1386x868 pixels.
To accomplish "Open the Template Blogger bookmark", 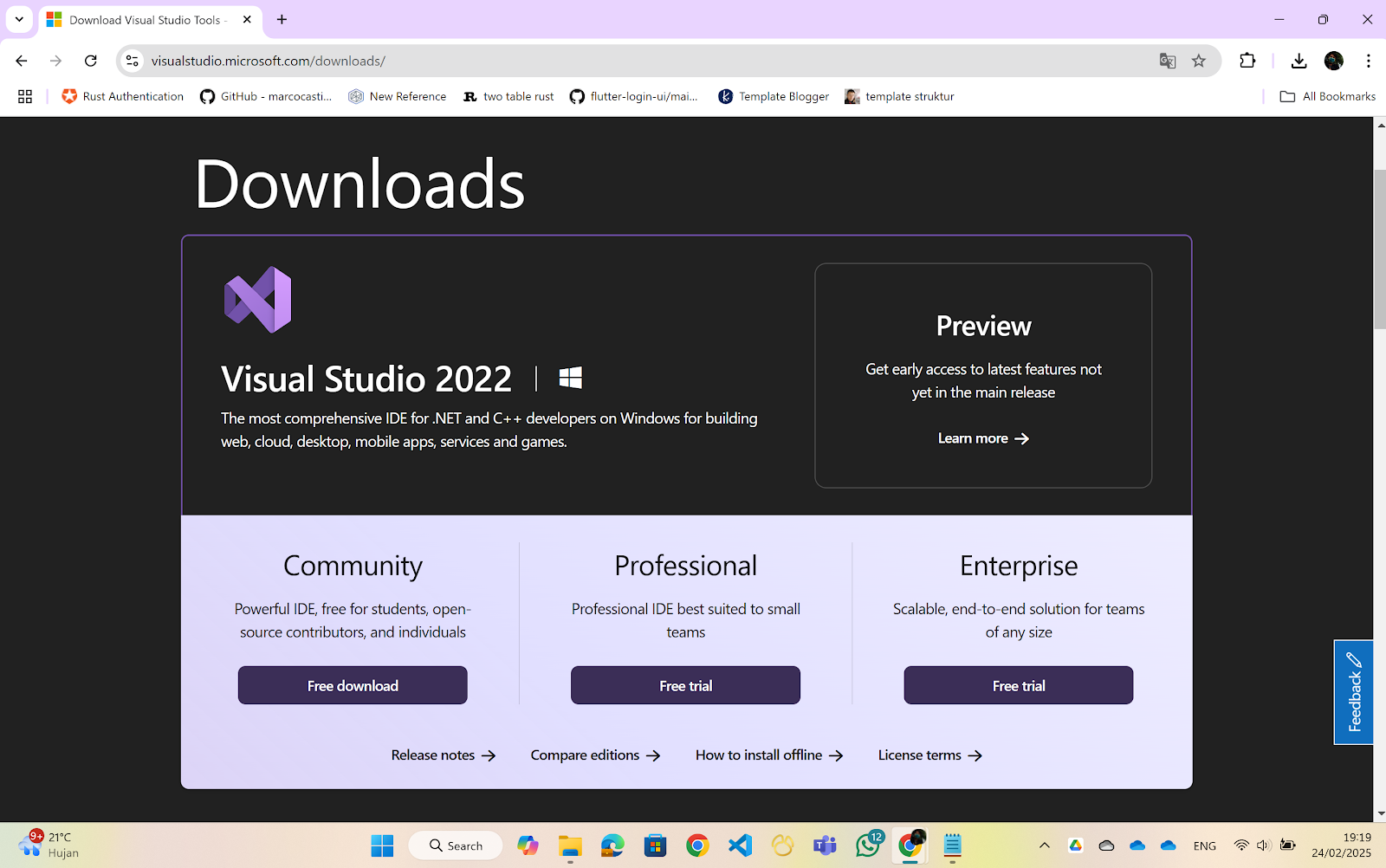I will 774,96.
